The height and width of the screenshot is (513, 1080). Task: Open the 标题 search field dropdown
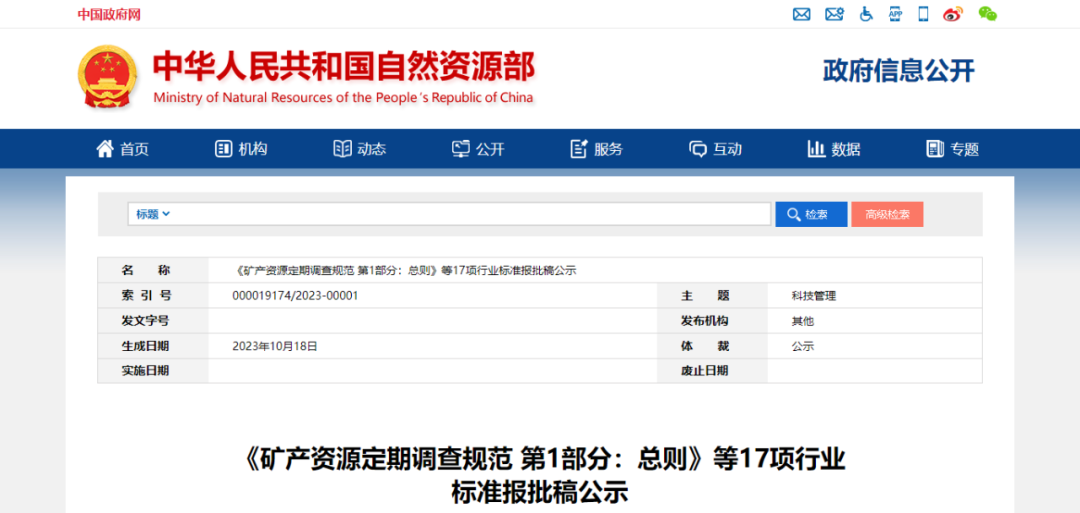click(153, 214)
